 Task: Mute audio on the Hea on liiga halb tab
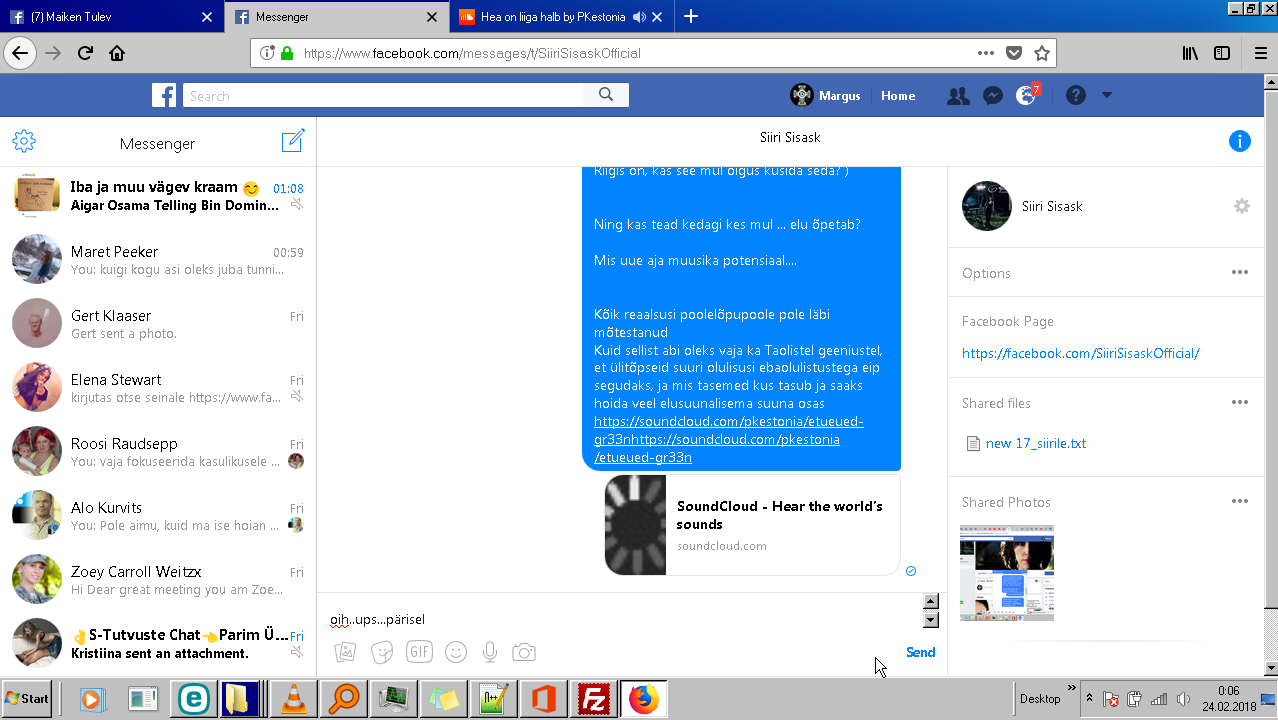[639, 17]
